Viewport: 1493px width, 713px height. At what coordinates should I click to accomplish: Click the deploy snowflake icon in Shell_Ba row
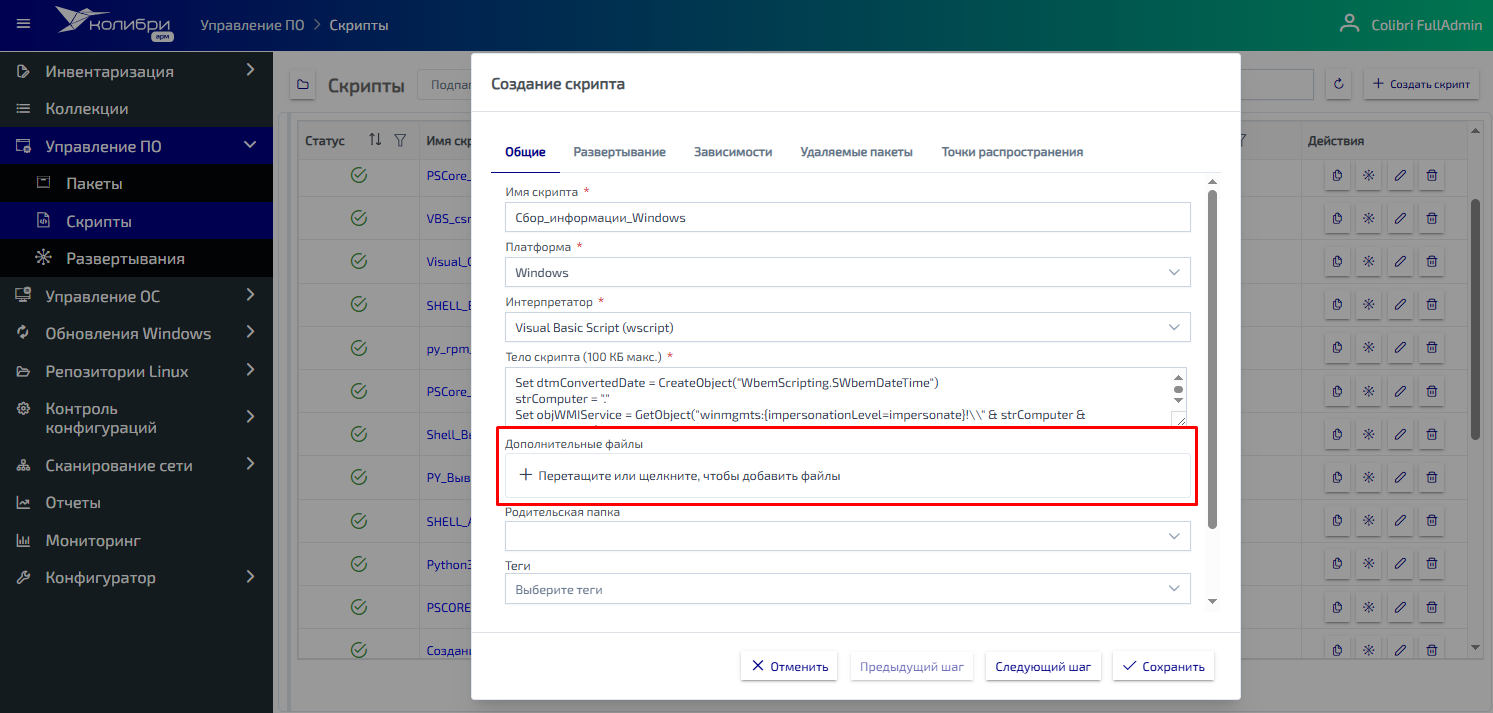[x=1369, y=435]
